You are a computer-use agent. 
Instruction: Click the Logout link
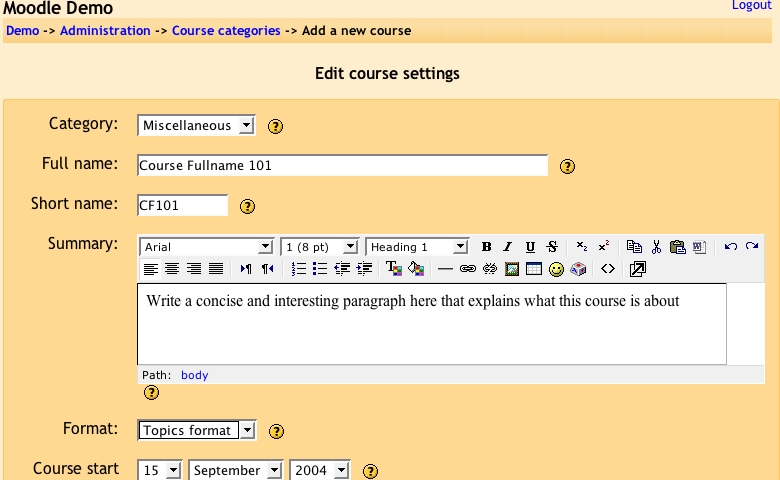[x=751, y=6]
